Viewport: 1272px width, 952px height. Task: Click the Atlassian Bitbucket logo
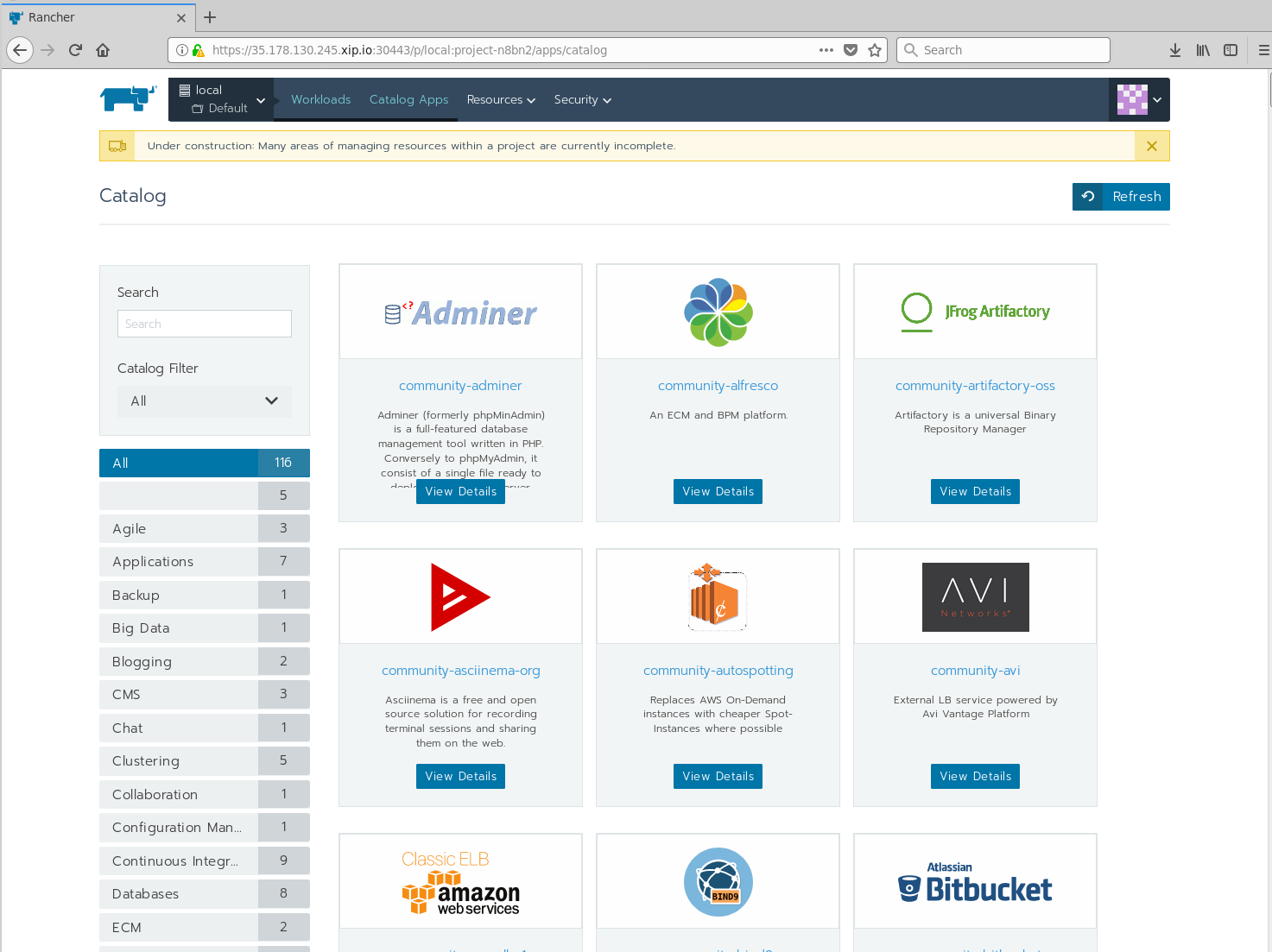click(x=975, y=882)
